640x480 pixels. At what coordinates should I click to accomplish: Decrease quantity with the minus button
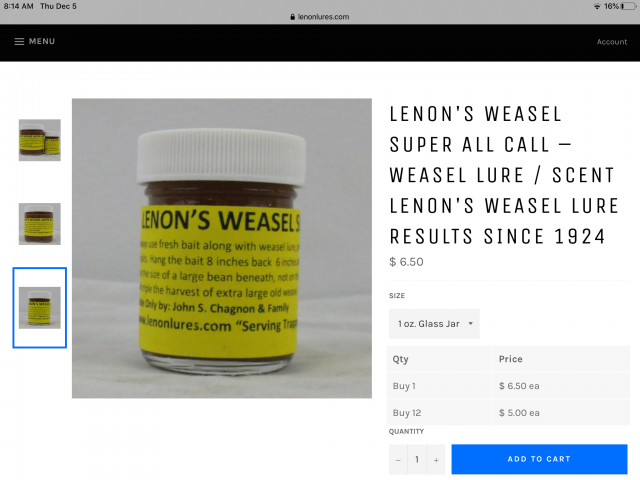coord(398,460)
